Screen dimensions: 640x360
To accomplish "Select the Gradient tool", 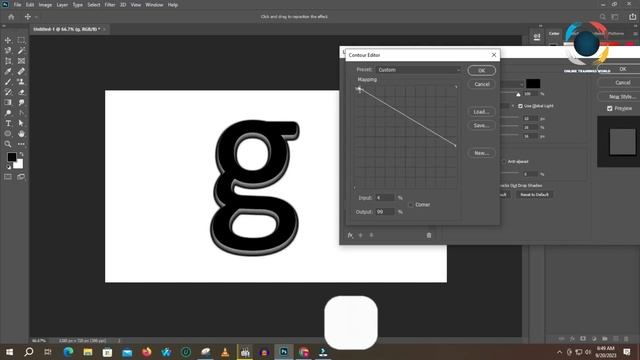I will tap(8, 102).
